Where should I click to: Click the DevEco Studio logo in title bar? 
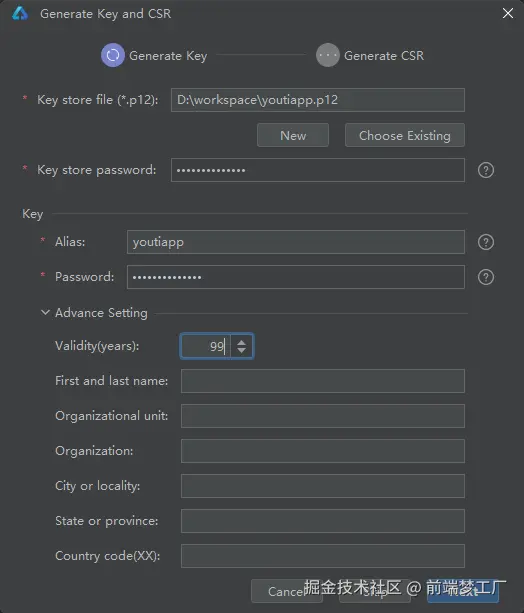[20, 14]
